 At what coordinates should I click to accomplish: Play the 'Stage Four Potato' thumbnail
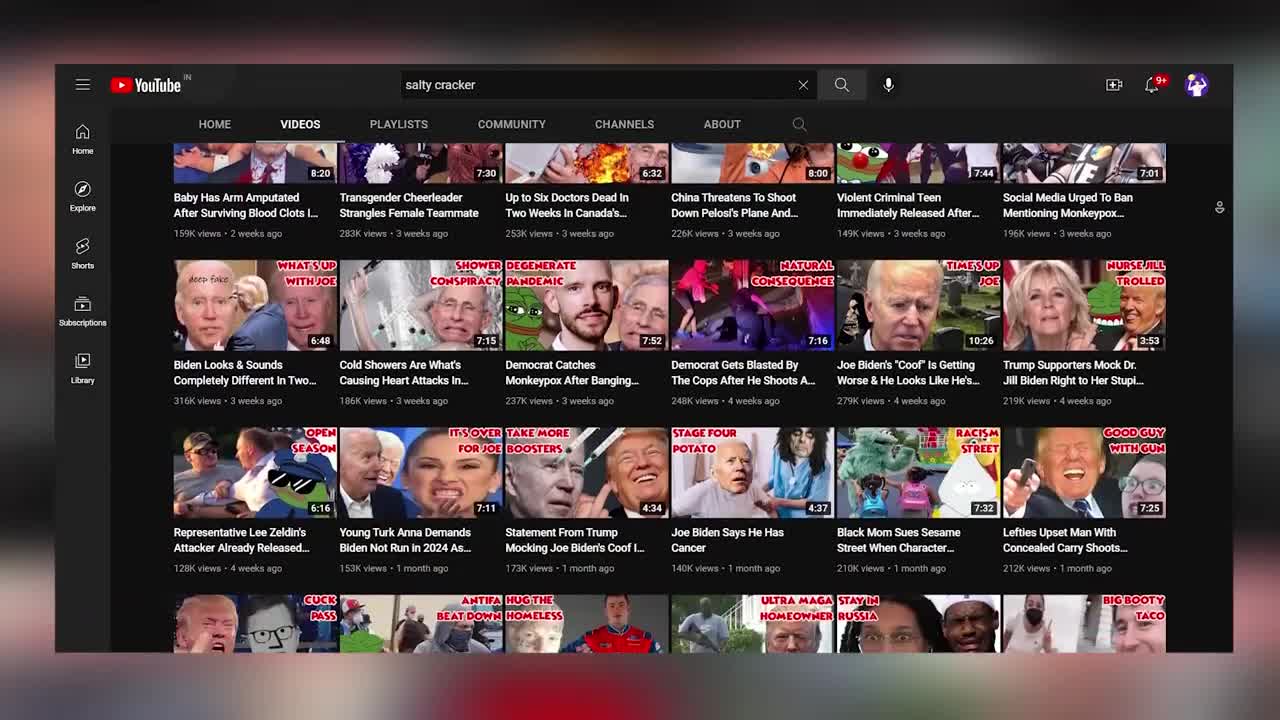pos(753,473)
